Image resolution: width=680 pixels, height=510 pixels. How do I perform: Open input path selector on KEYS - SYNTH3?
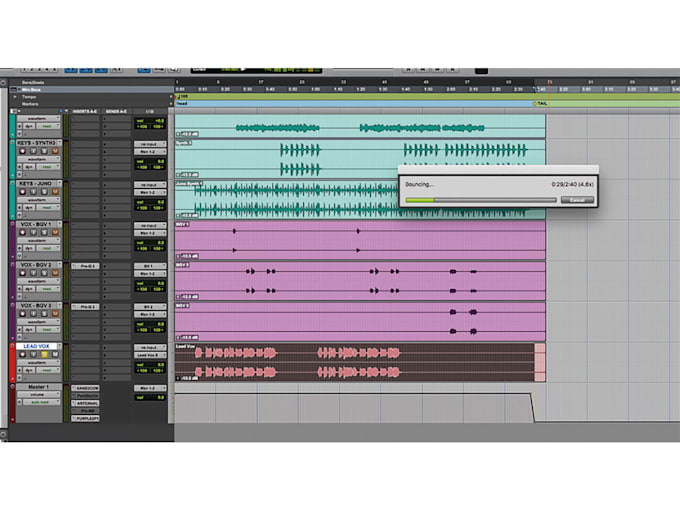click(150, 144)
